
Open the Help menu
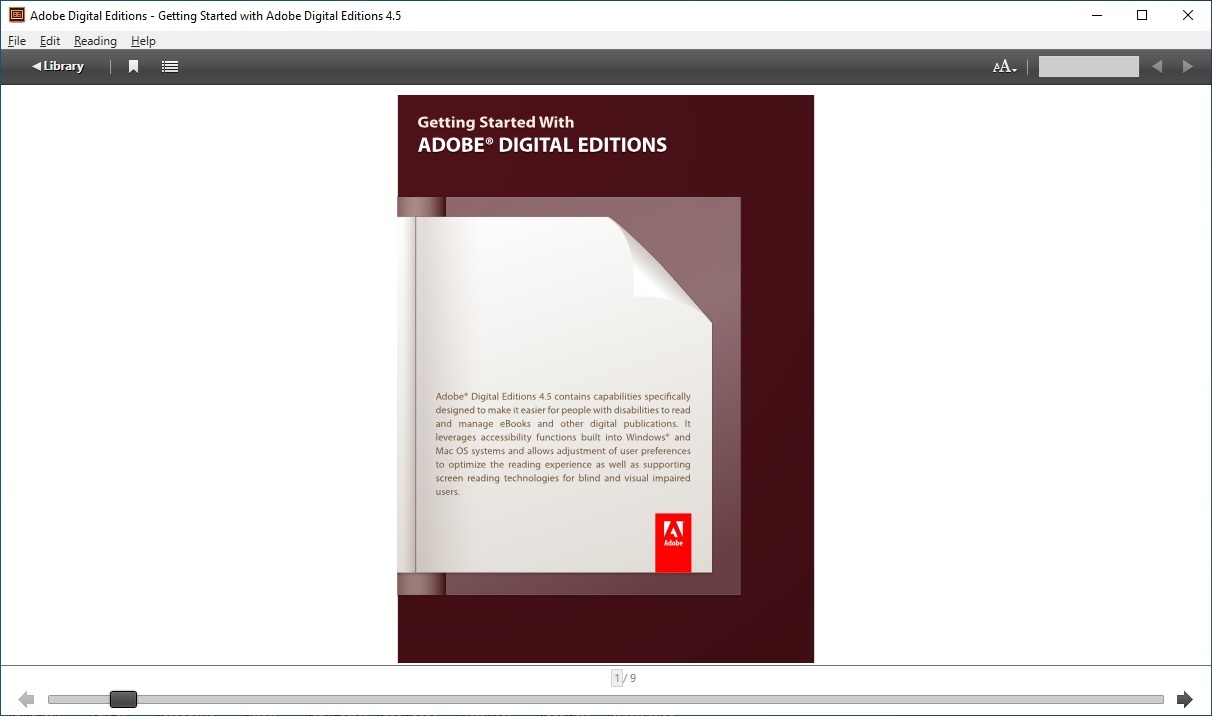point(143,41)
